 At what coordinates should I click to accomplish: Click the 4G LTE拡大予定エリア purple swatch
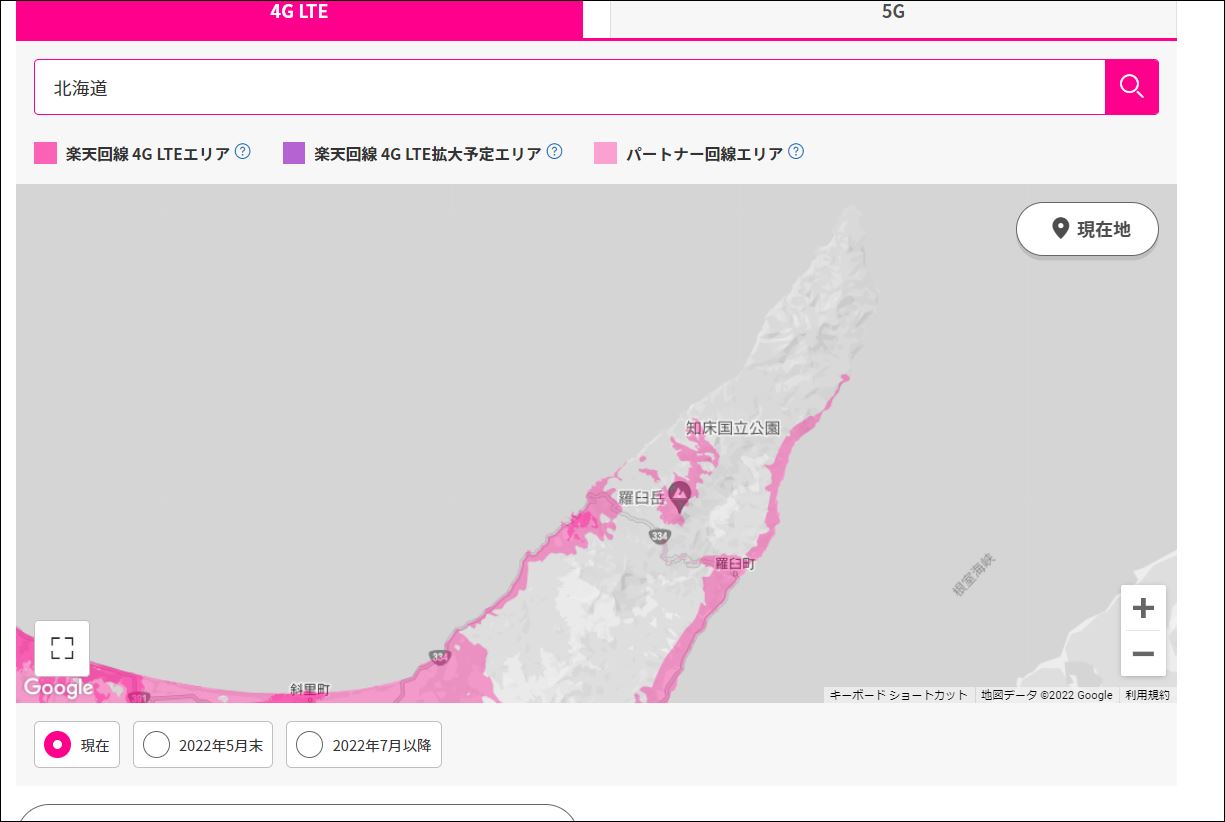[294, 153]
